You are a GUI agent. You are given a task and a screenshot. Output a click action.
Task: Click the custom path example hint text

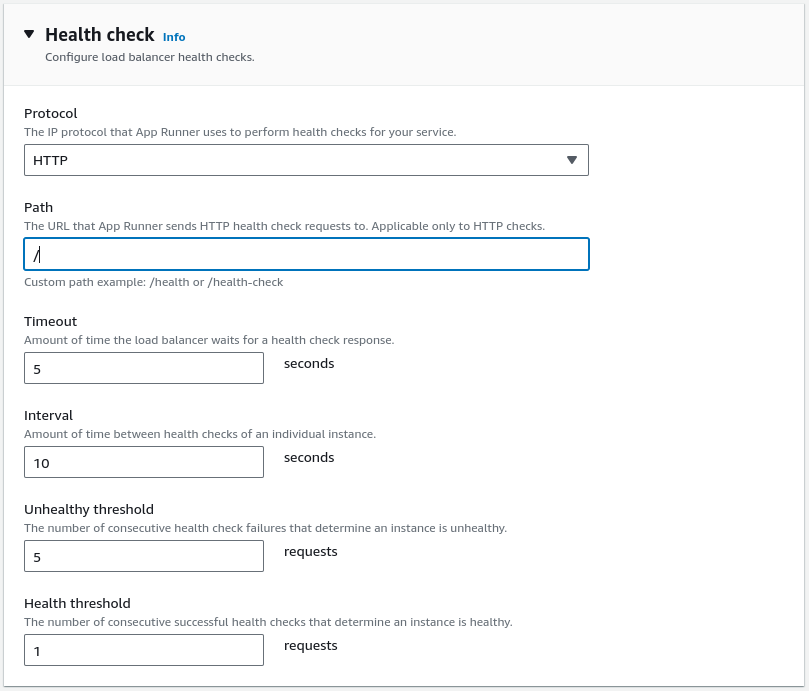coord(153,282)
